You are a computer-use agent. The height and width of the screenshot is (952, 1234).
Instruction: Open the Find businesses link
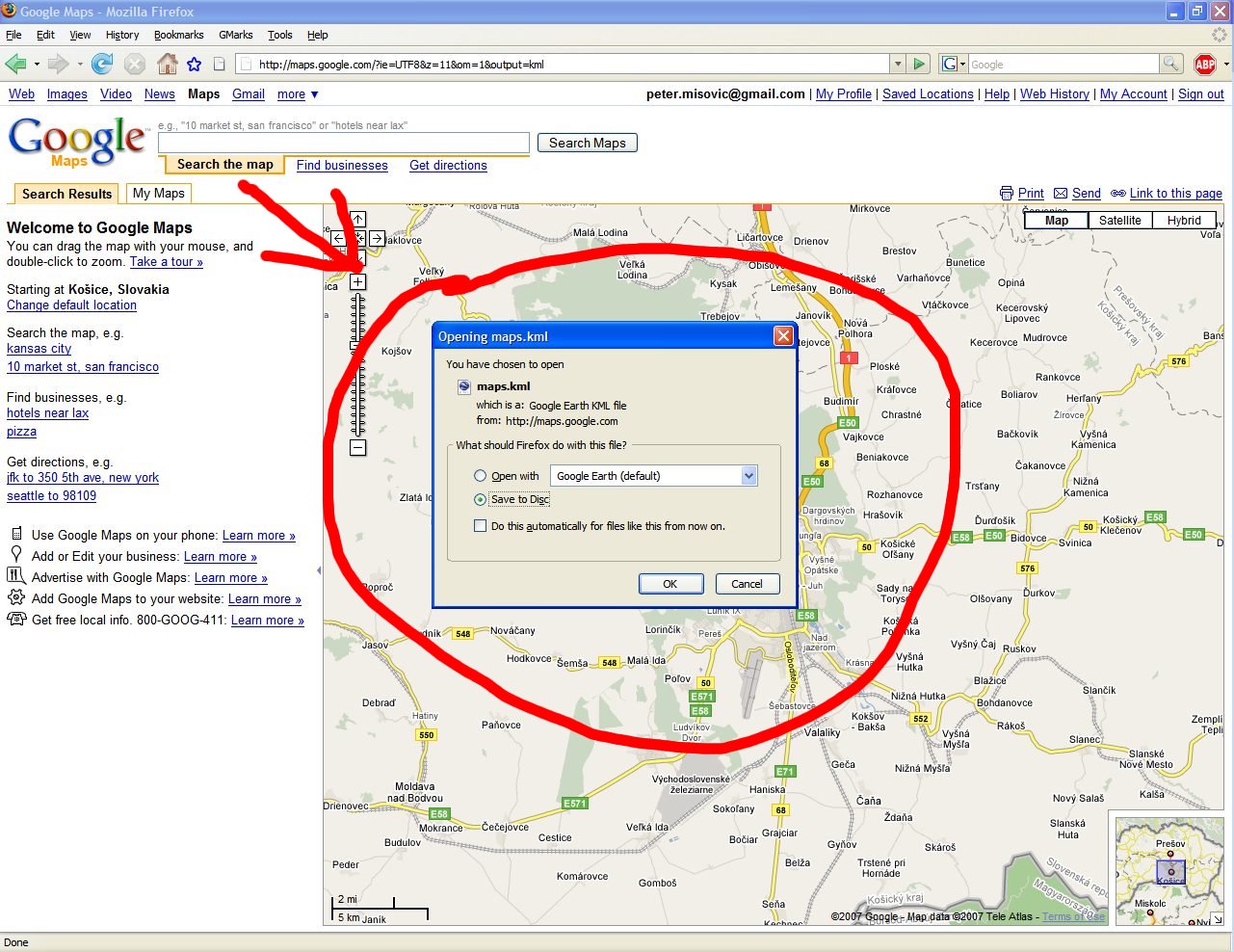click(342, 166)
